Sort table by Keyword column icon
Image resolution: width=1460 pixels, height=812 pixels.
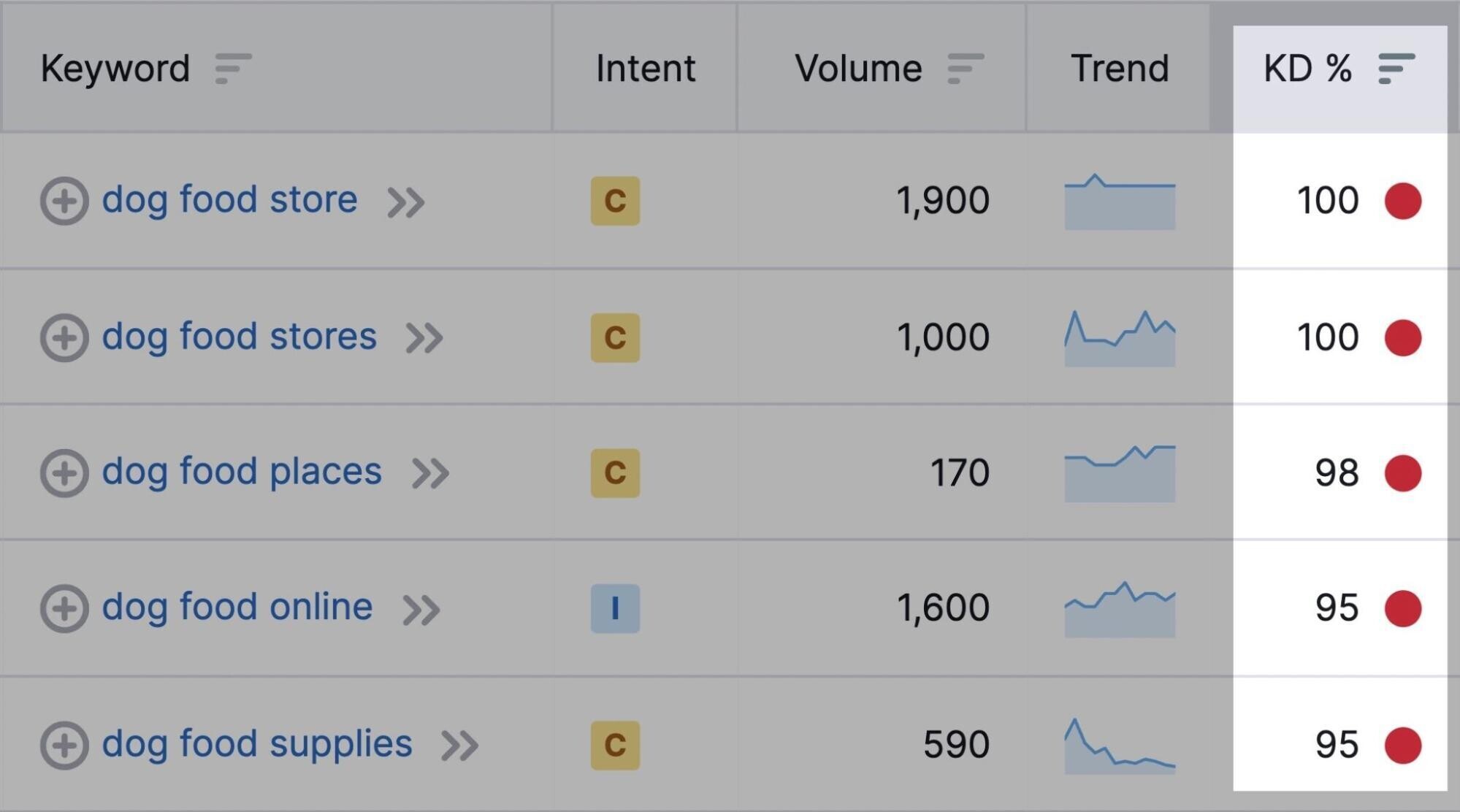(x=233, y=69)
